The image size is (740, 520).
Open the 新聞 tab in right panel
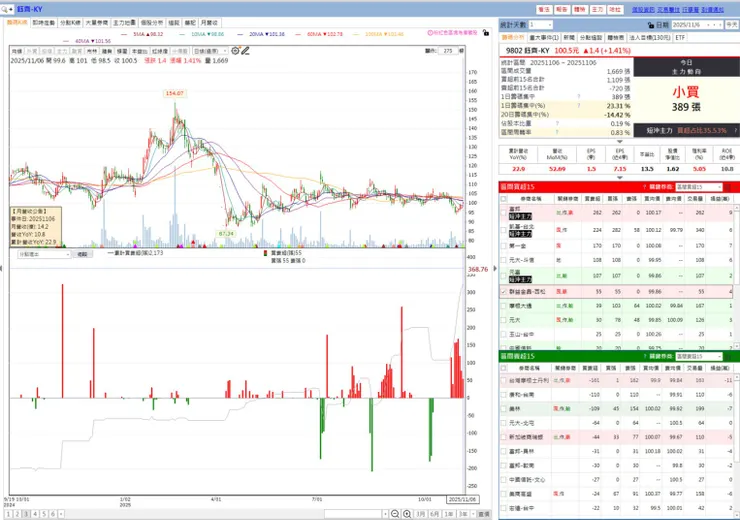click(x=569, y=37)
